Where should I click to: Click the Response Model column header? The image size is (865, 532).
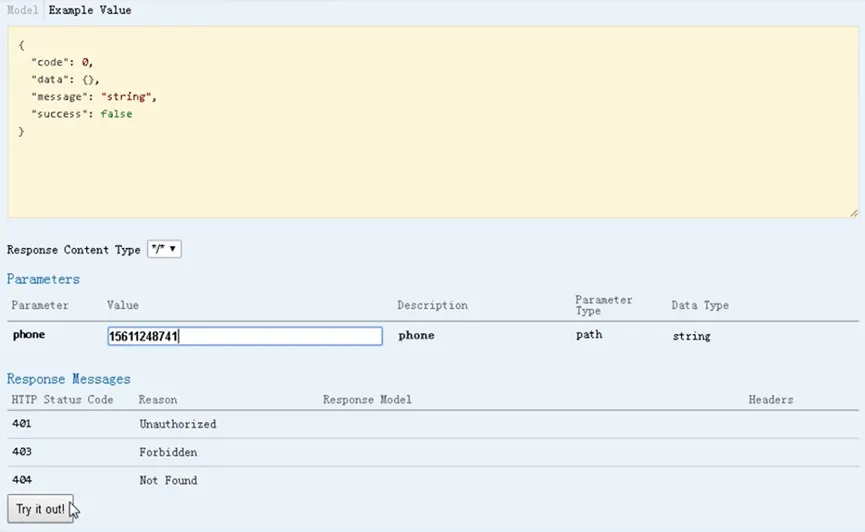click(367, 400)
